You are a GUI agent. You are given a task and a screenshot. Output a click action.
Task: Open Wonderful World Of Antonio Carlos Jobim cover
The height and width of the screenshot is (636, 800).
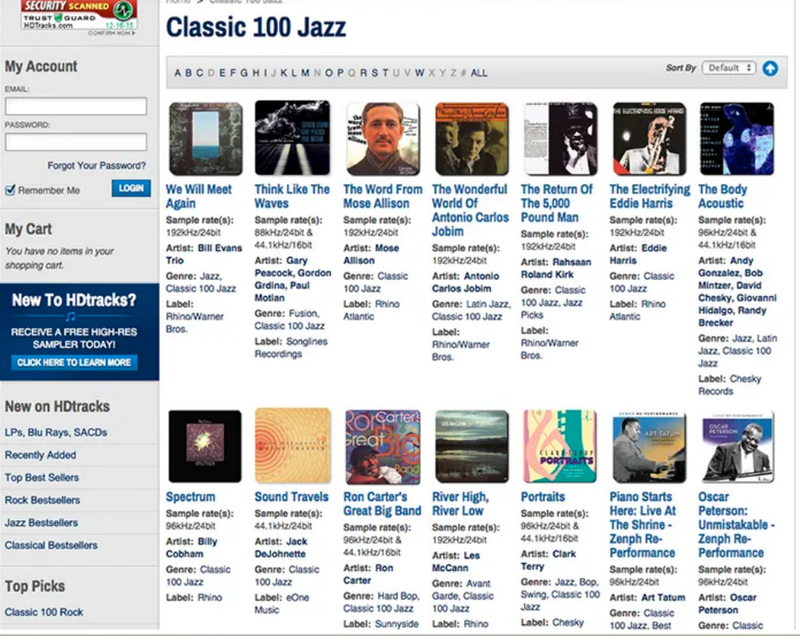472,139
